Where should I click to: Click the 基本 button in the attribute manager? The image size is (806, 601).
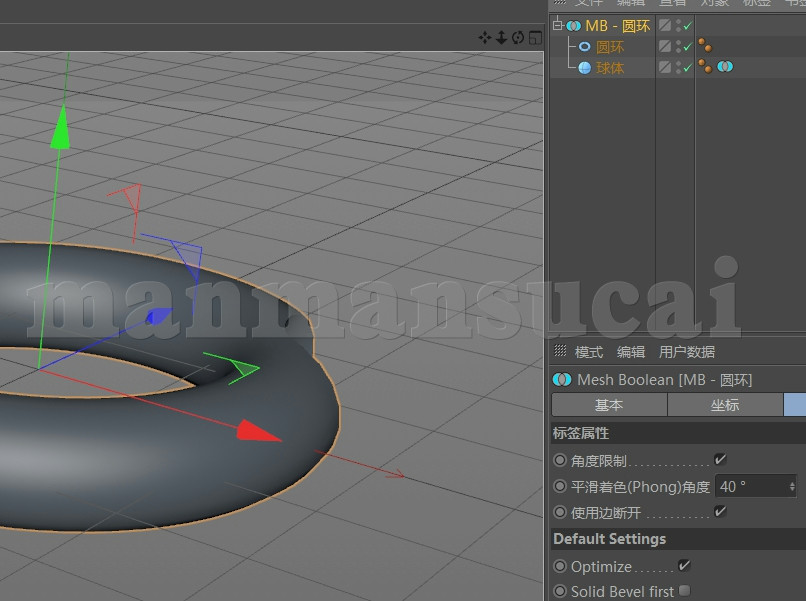[609, 405]
